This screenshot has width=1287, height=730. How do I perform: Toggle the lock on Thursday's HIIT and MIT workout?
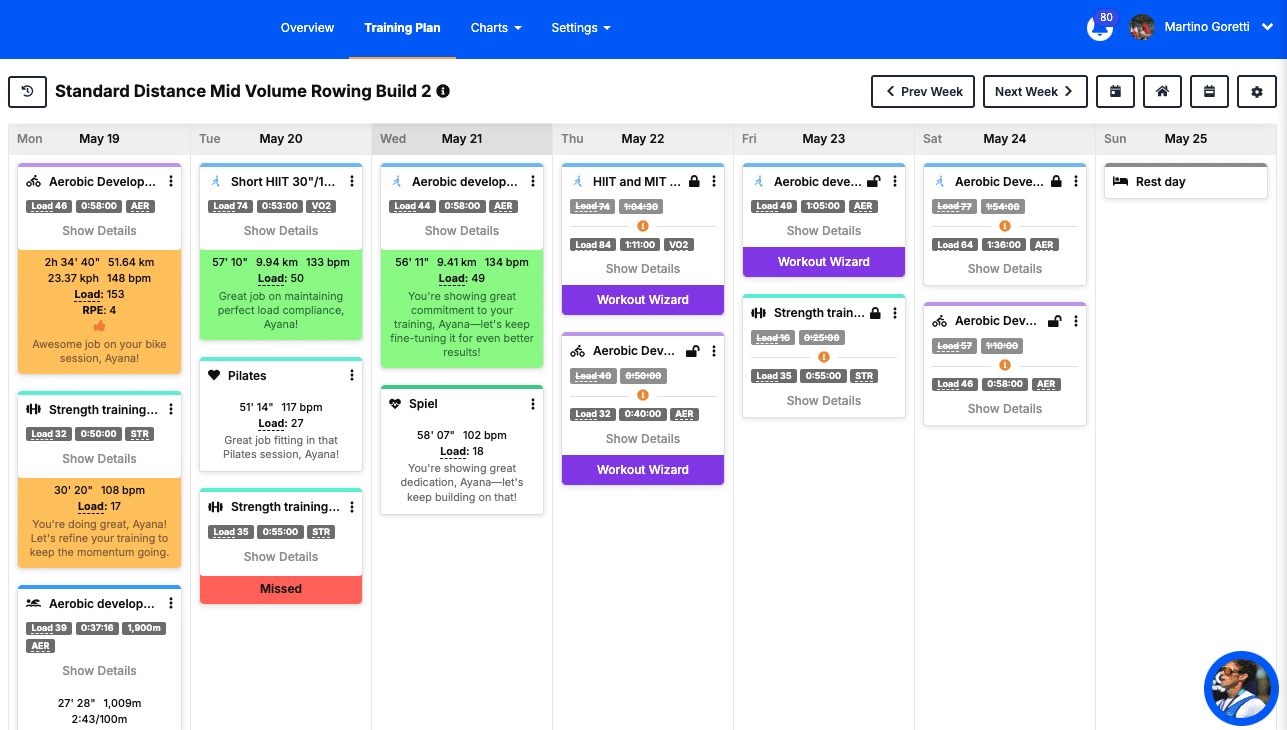click(x=694, y=182)
